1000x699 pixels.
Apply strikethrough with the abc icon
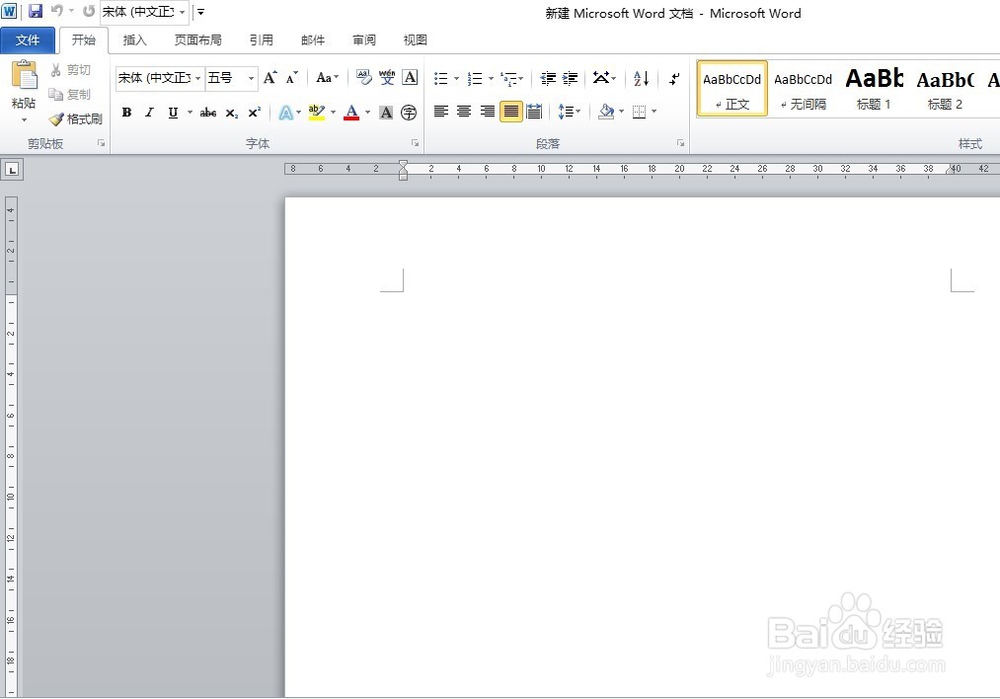(x=208, y=113)
